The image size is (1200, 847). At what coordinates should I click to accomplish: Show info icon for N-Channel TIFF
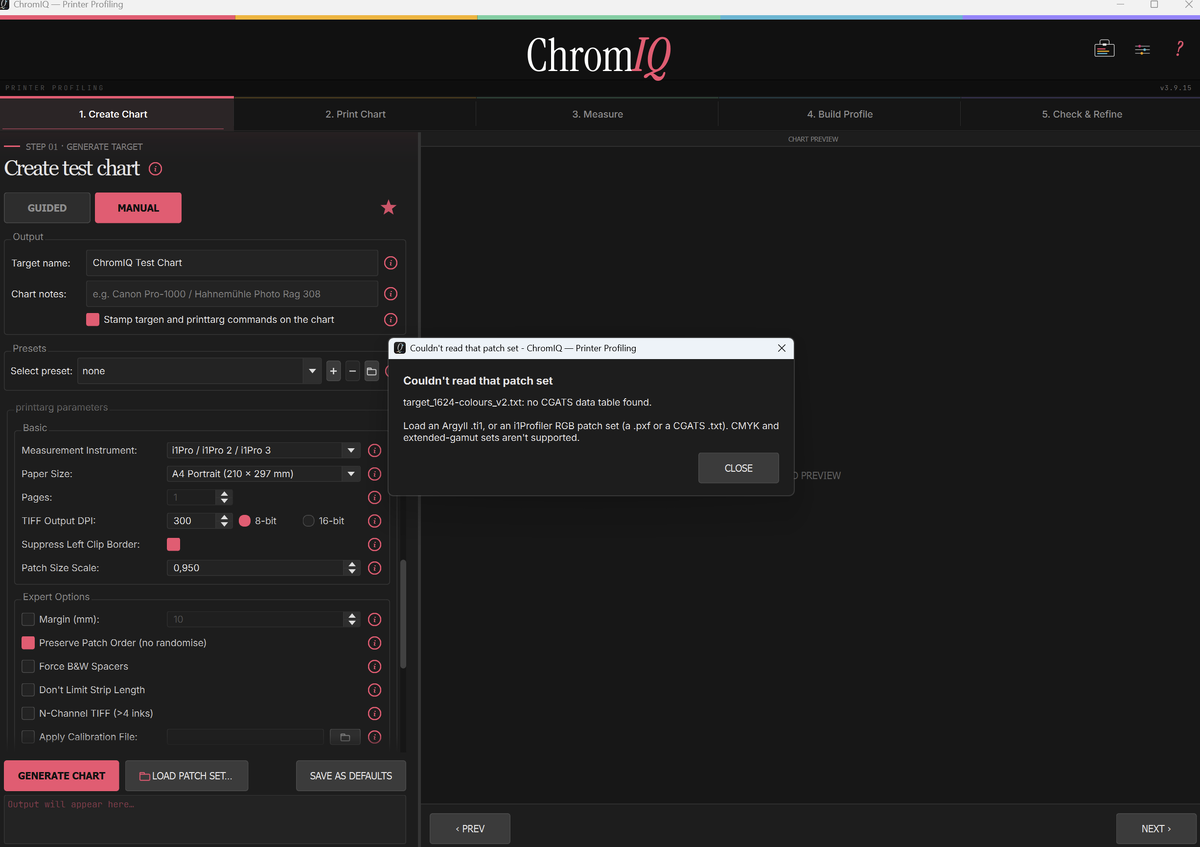tap(375, 714)
